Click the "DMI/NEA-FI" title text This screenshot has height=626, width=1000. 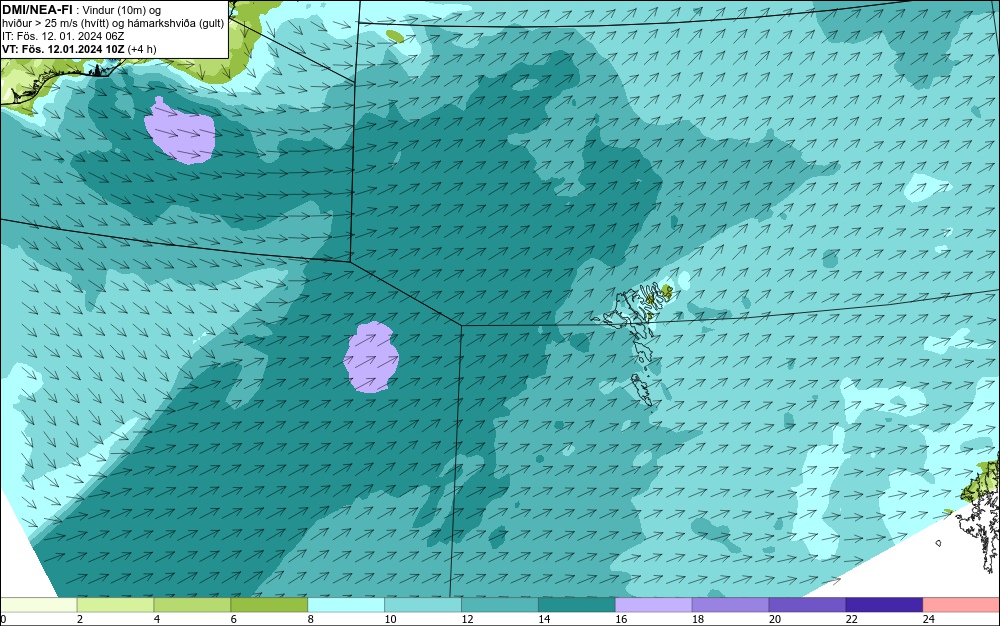37,10
